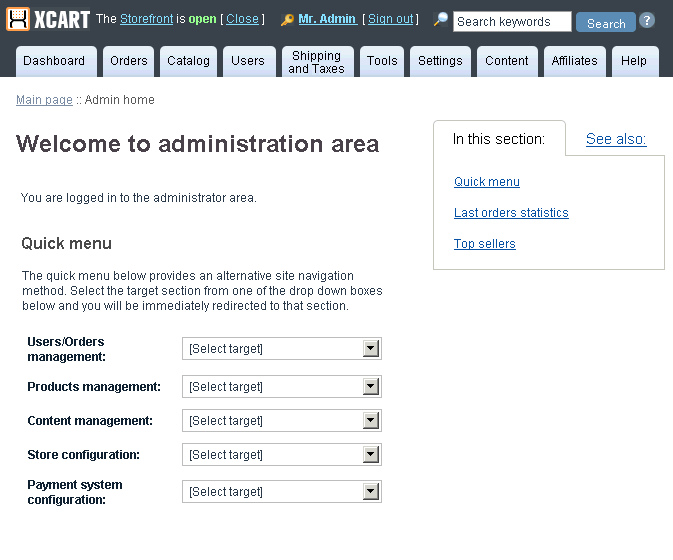
Task: Click the Quick menu heading text
Action: 67,243
